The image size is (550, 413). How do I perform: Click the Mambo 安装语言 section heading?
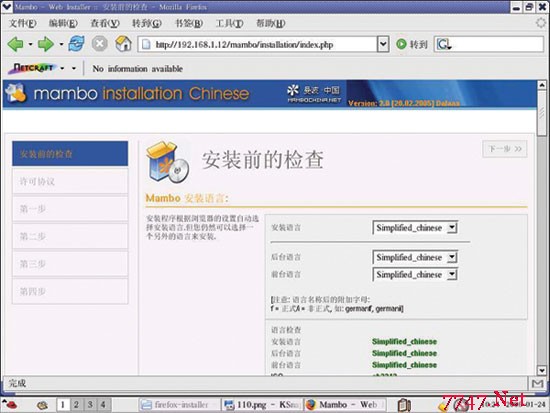pos(187,198)
